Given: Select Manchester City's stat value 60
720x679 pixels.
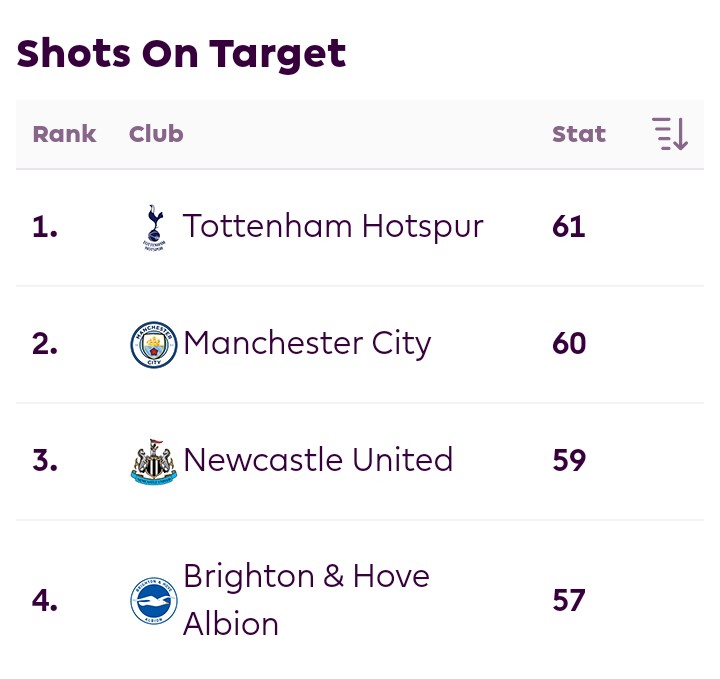Looking at the screenshot, I should pyautogui.click(x=569, y=343).
